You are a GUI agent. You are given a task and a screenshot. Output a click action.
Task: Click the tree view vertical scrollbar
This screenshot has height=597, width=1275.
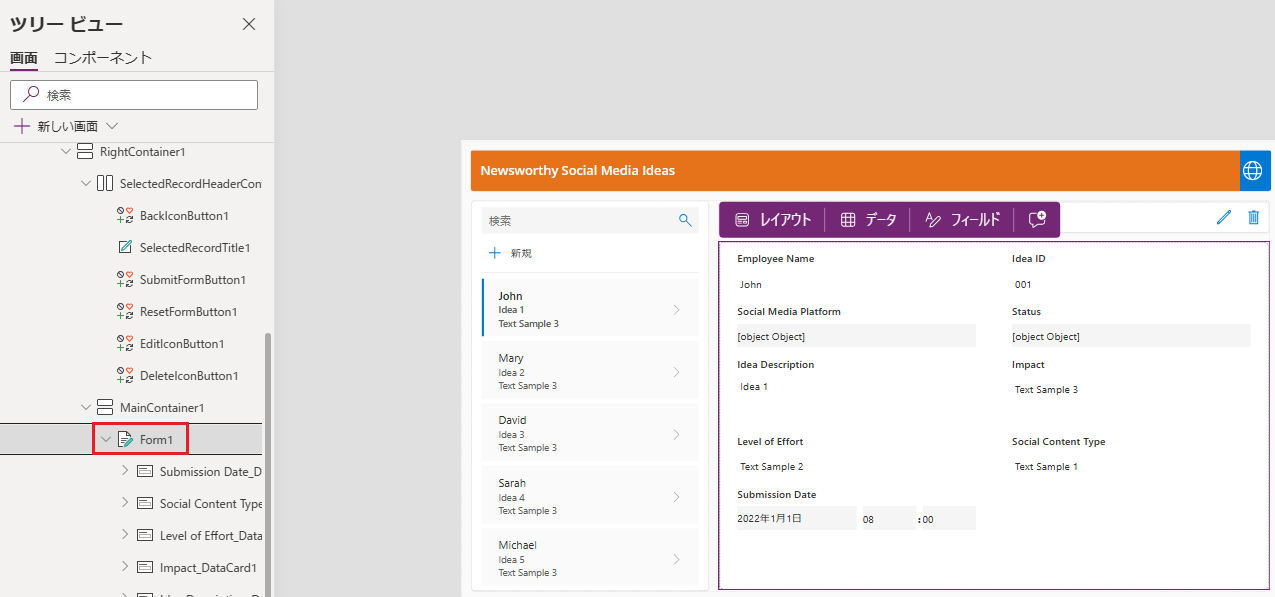point(267,465)
